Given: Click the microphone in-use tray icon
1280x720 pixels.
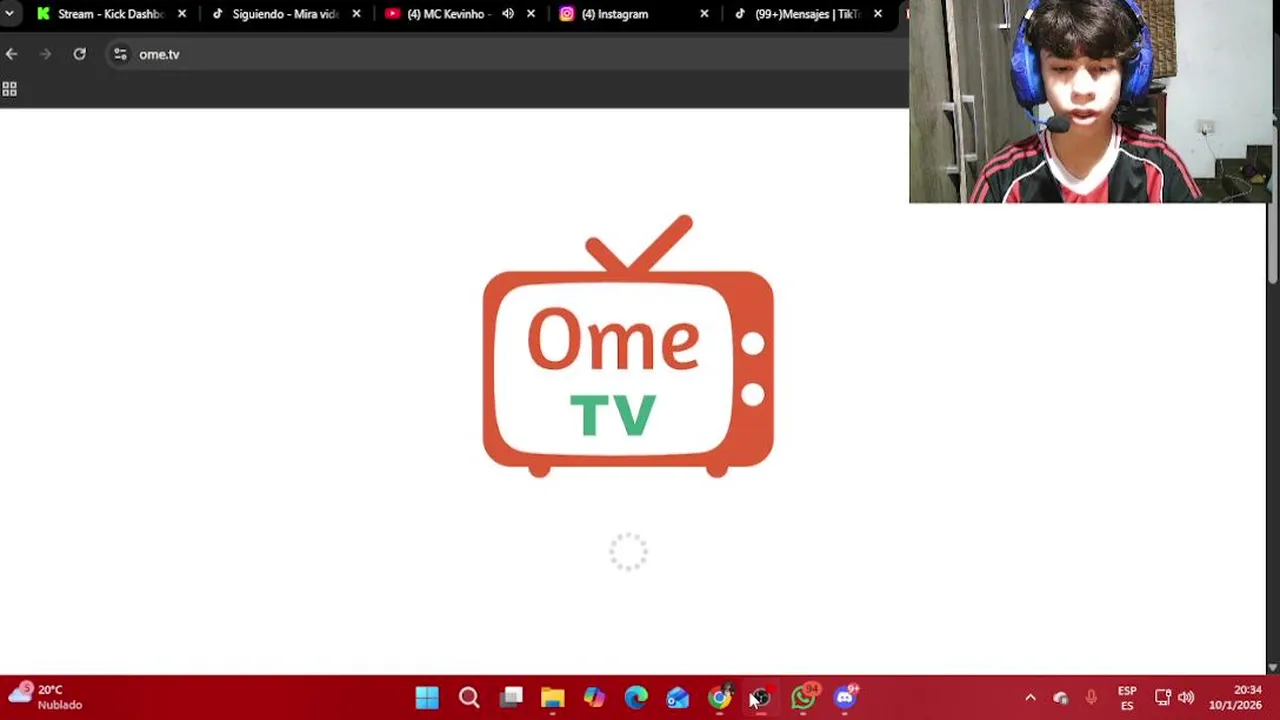Looking at the screenshot, I should 1091,697.
